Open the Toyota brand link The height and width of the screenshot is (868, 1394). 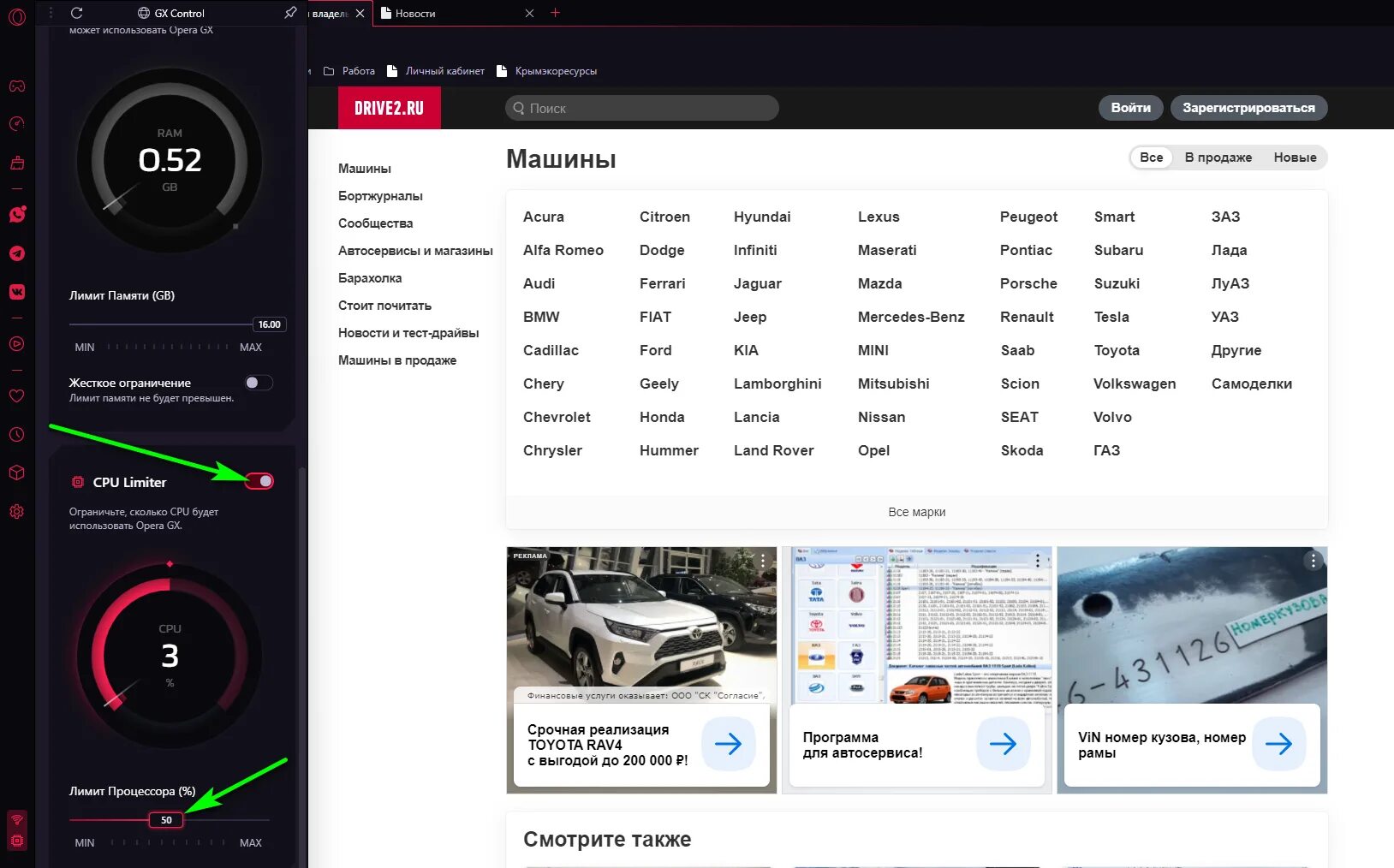click(1117, 350)
